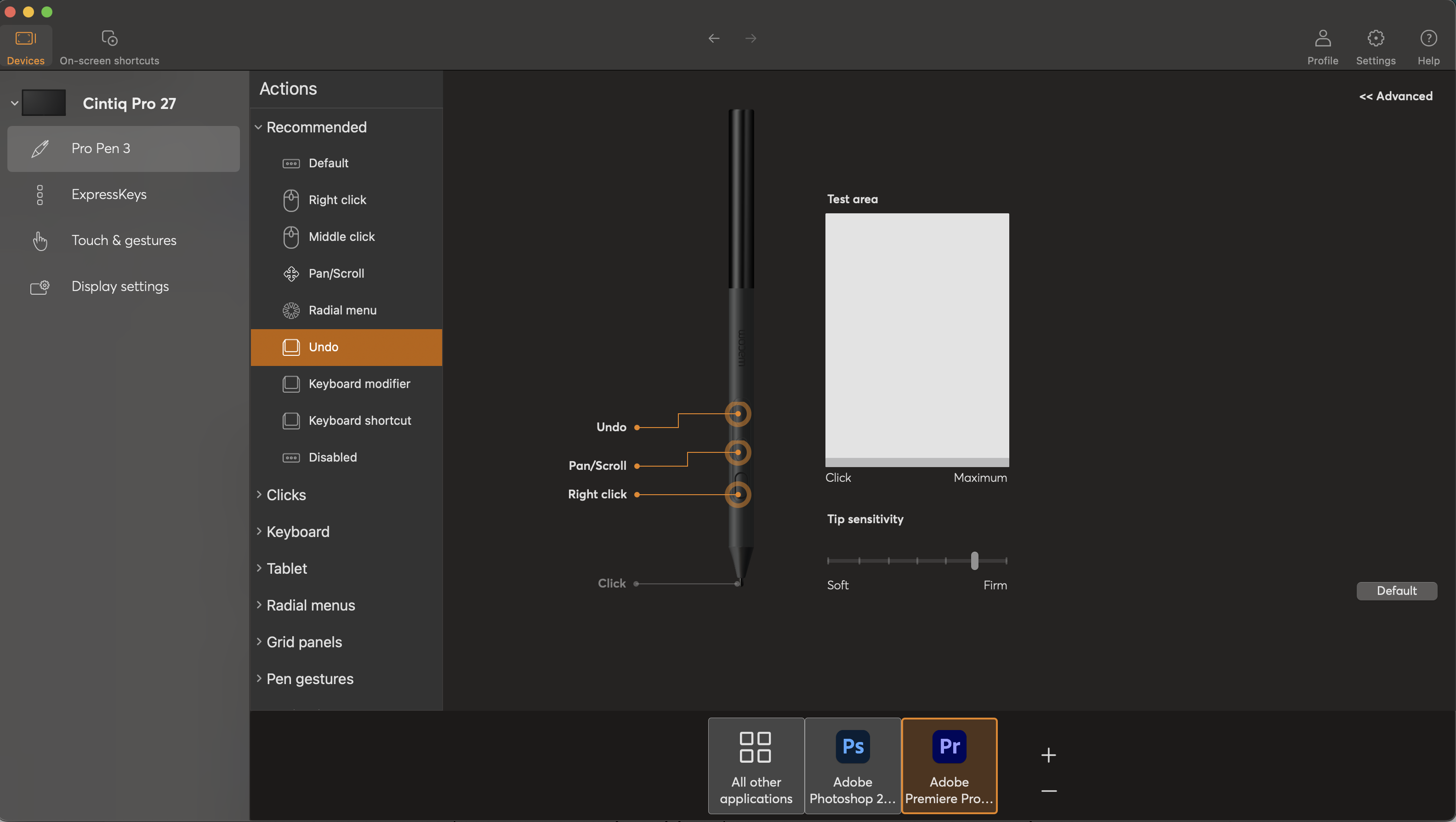Click the Default button to reset tip sensitivity

point(1396,590)
